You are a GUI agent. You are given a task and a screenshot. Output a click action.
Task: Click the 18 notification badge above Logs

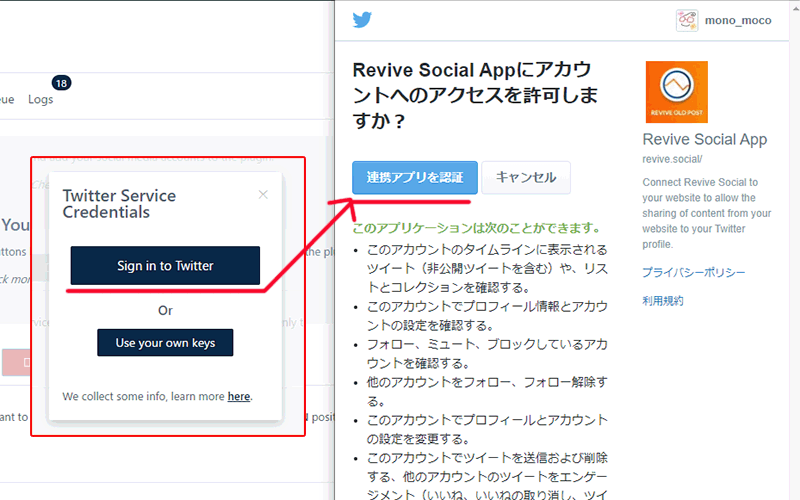coord(61,82)
